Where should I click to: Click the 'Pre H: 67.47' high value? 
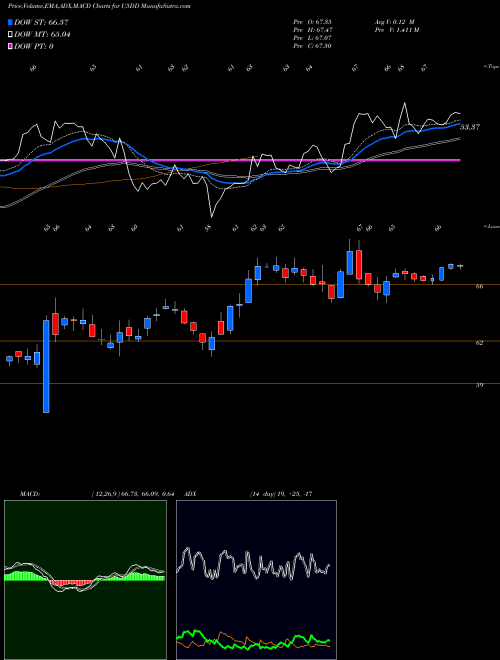pos(312,30)
